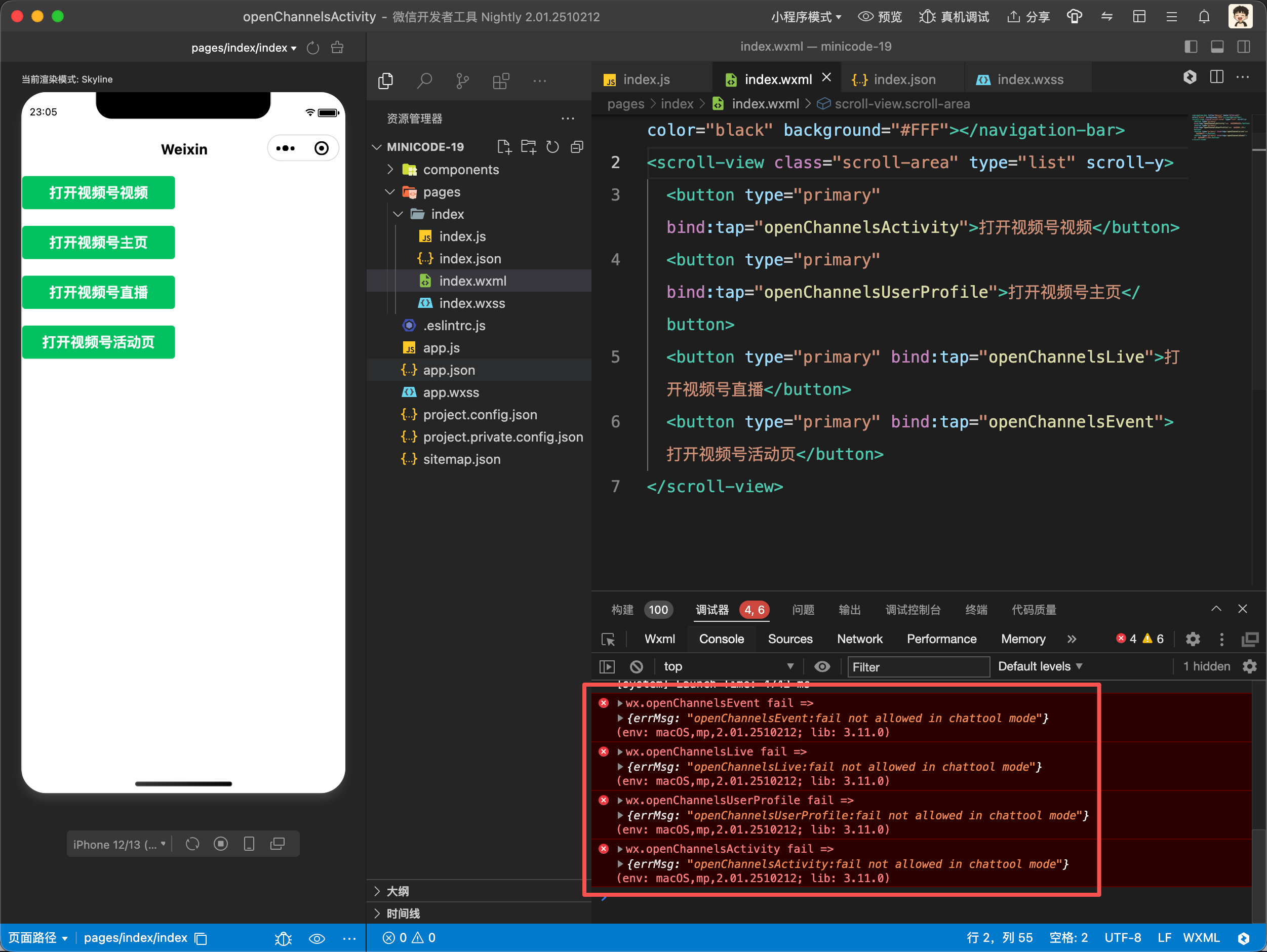Open the source control branch icon
Image resolution: width=1267 pixels, height=952 pixels.
tap(462, 81)
